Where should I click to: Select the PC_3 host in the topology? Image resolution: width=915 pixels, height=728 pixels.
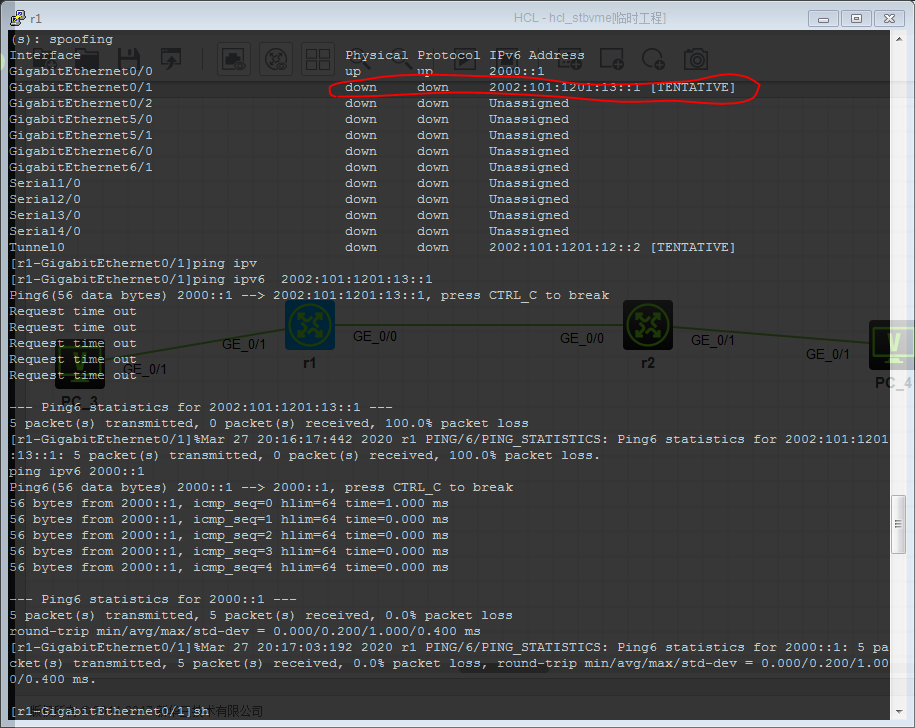pos(80,365)
